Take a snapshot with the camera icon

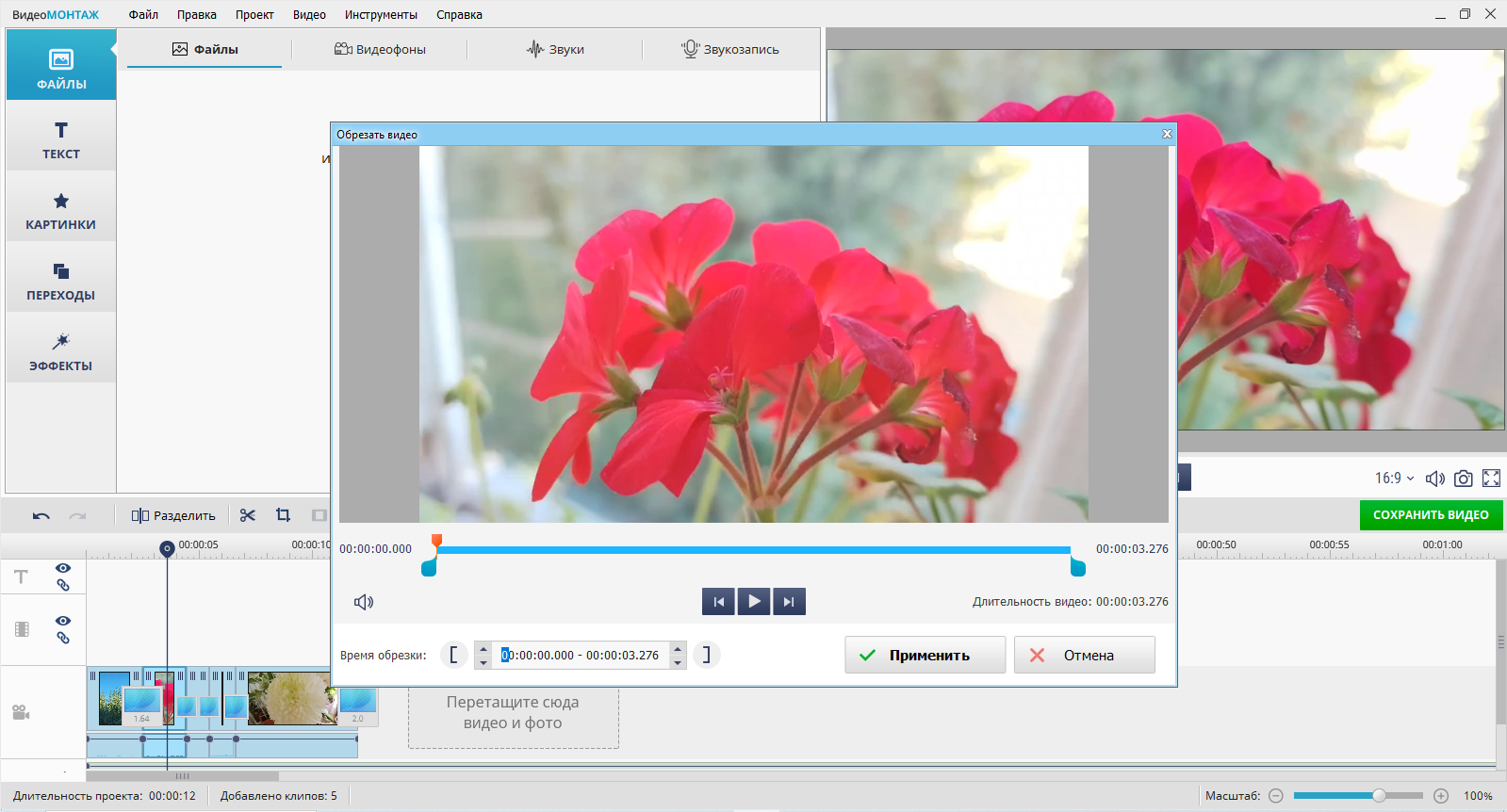pyautogui.click(x=1464, y=479)
